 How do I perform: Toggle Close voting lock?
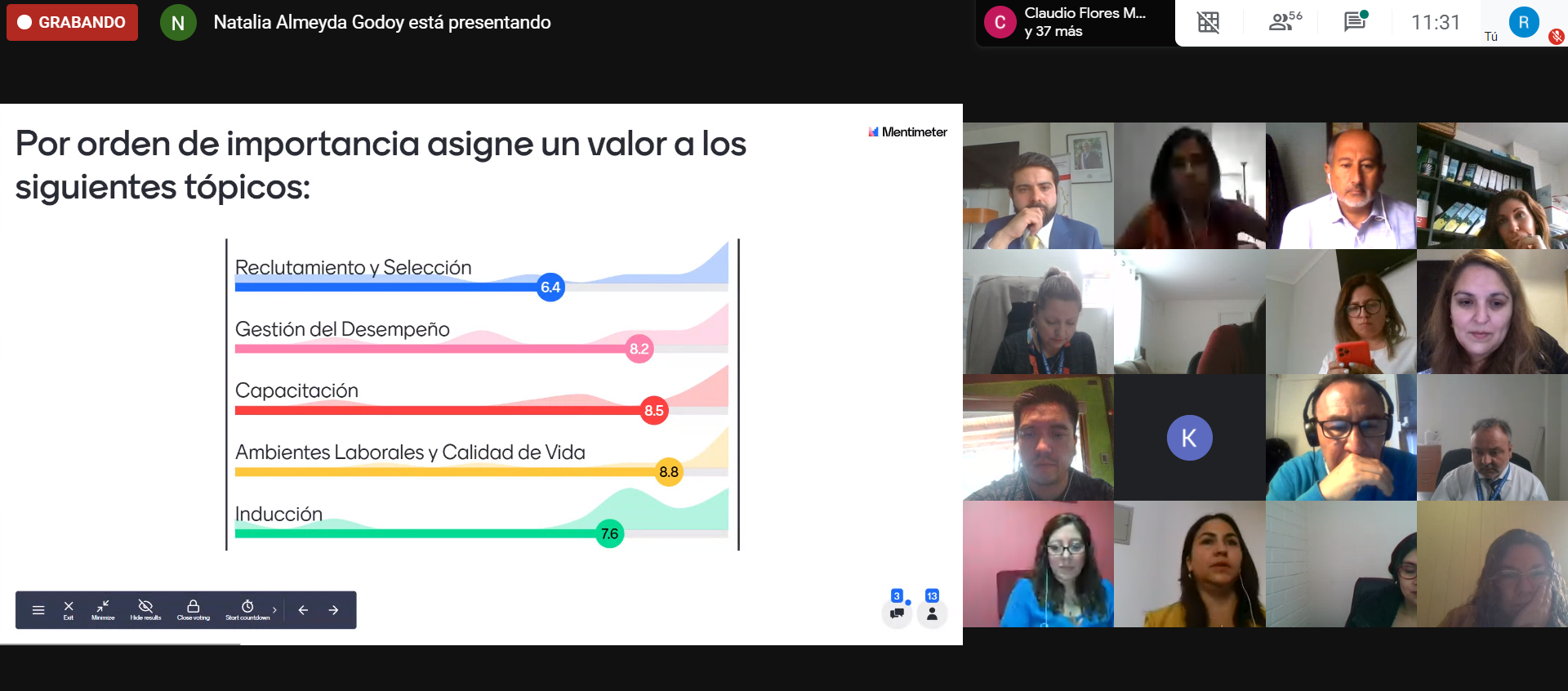(x=194, y=609)
